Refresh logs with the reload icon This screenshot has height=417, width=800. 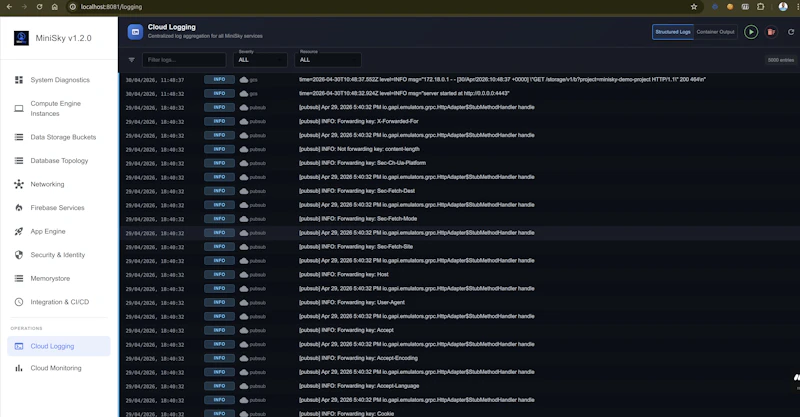[791, 32]
